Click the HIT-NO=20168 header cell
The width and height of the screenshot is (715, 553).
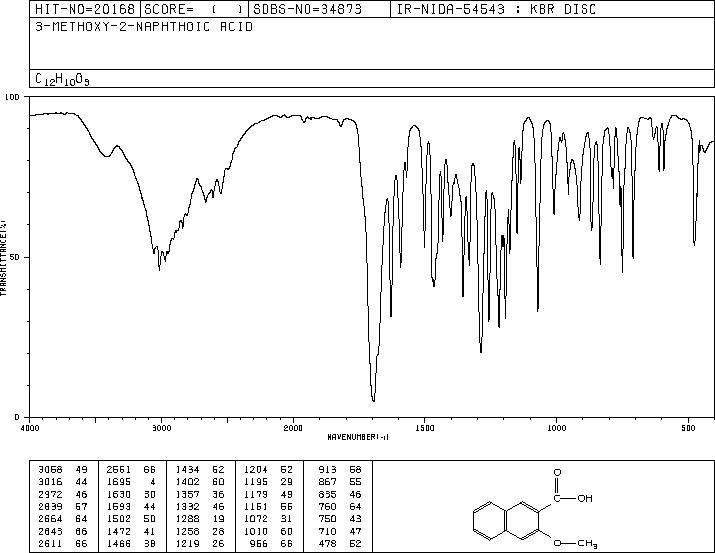(x=85, y=9)
